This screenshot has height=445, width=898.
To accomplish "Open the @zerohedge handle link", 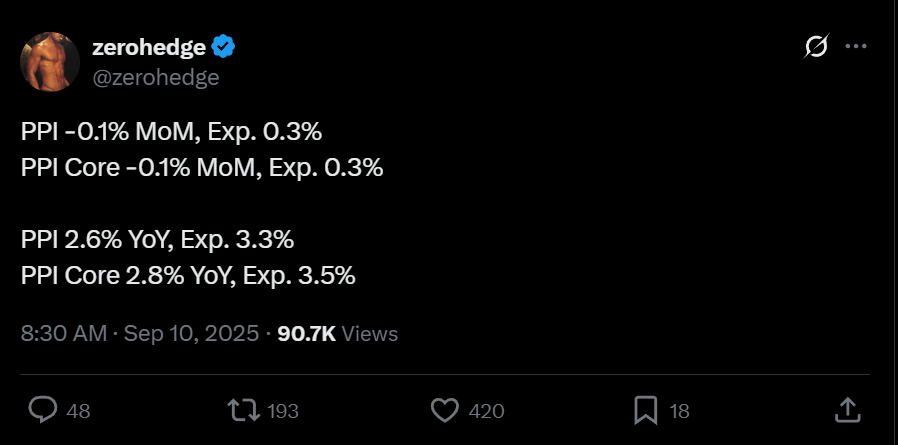I will pos(155,77).
